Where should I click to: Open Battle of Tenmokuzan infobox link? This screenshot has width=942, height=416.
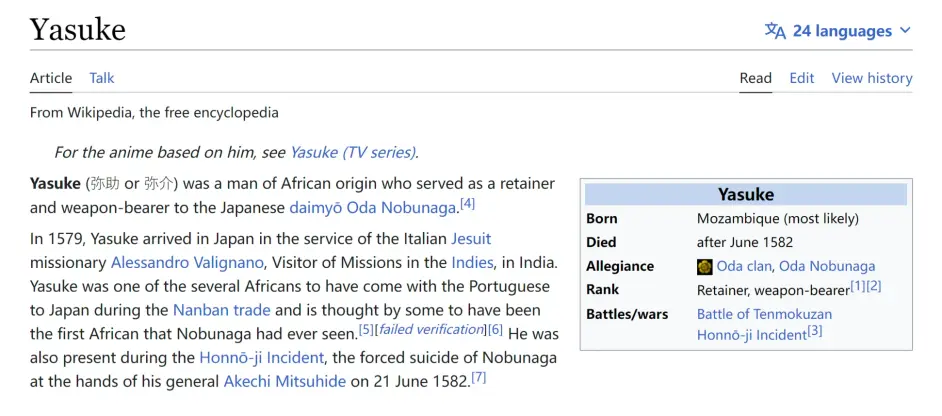[764, 313]
